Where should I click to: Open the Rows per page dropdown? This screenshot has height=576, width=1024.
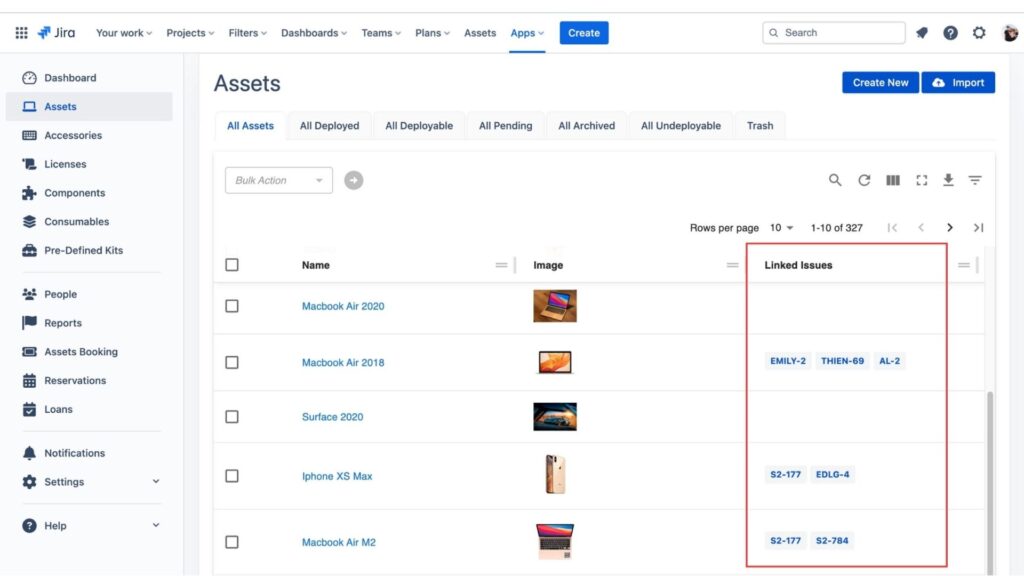coord(784,227)
